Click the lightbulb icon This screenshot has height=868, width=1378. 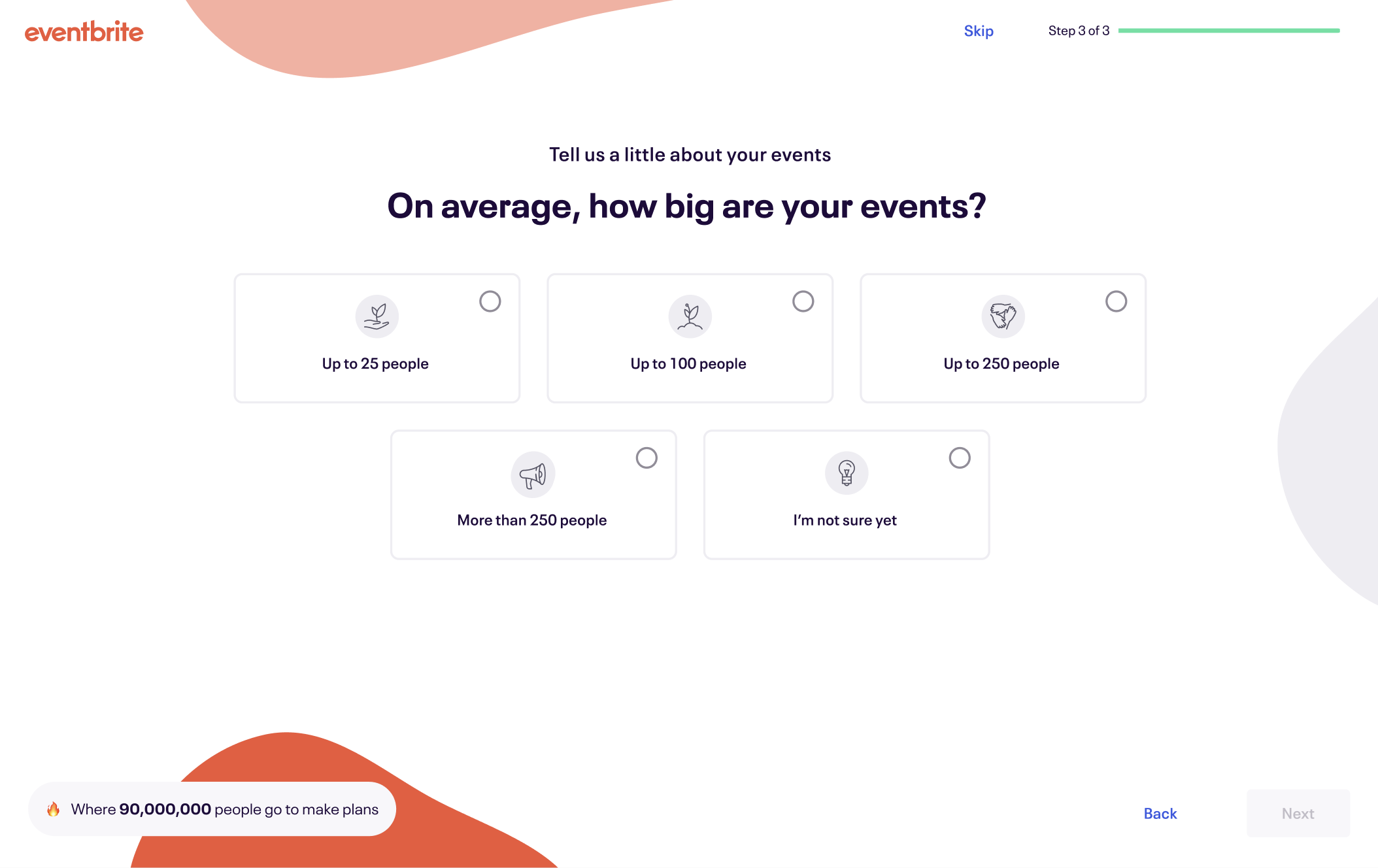[847, 473]
